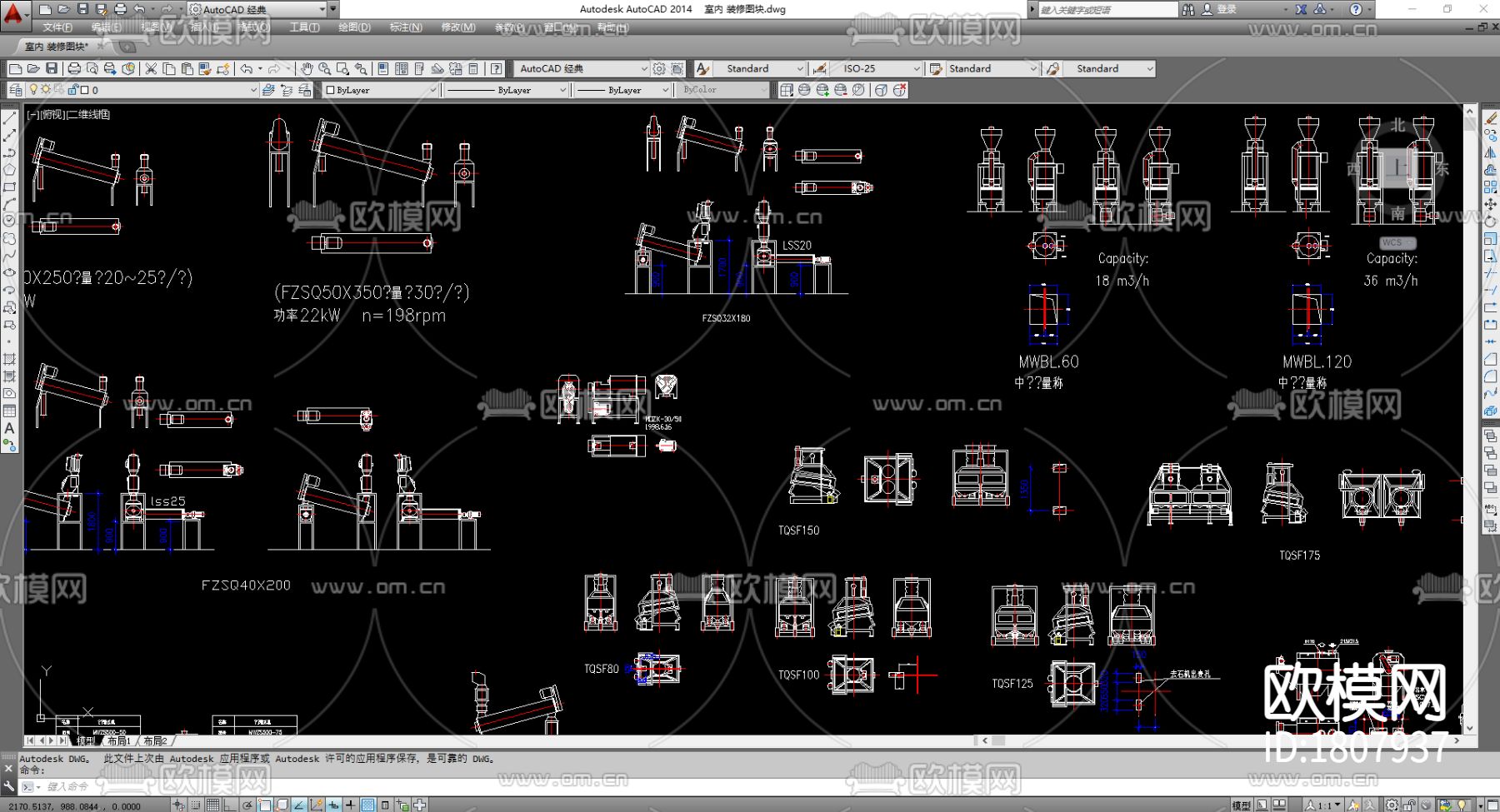Screen dimensions: 1500x812
Task: Open the ByLayer color control swatch
Action: (381, 90)
